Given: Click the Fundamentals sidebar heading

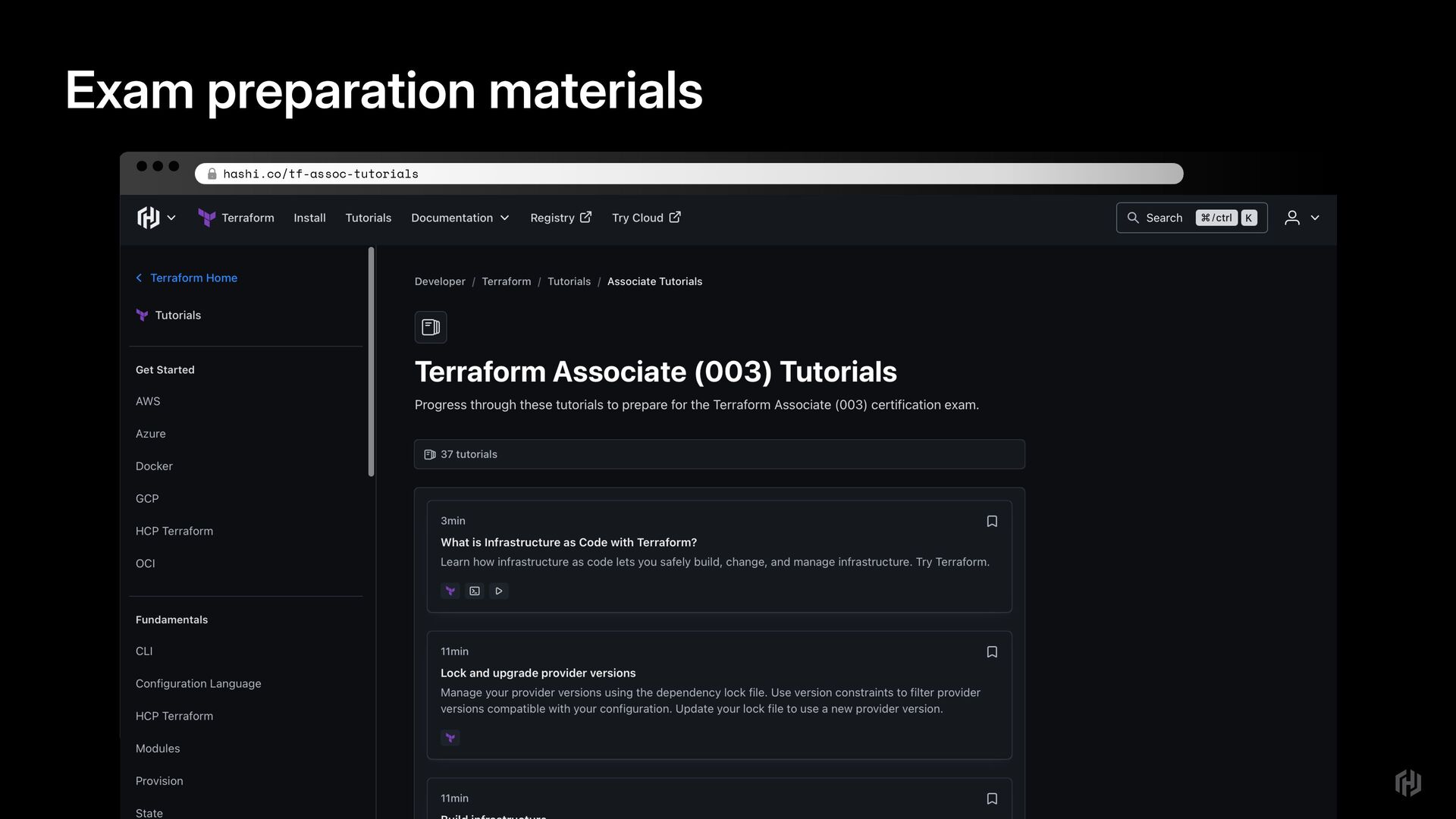Looking at the screenshot, I should pos(171,620).
